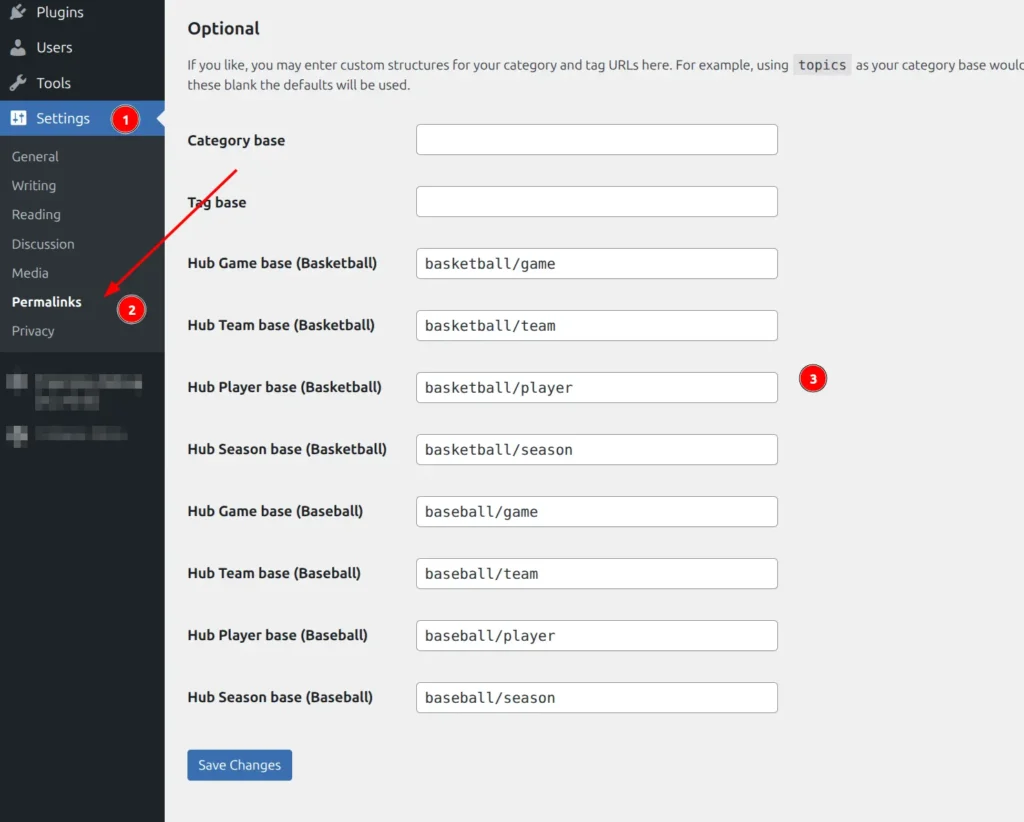Click the 'topics' code example text
This screenshot has height=822, width=1024.
coord(822,65)
